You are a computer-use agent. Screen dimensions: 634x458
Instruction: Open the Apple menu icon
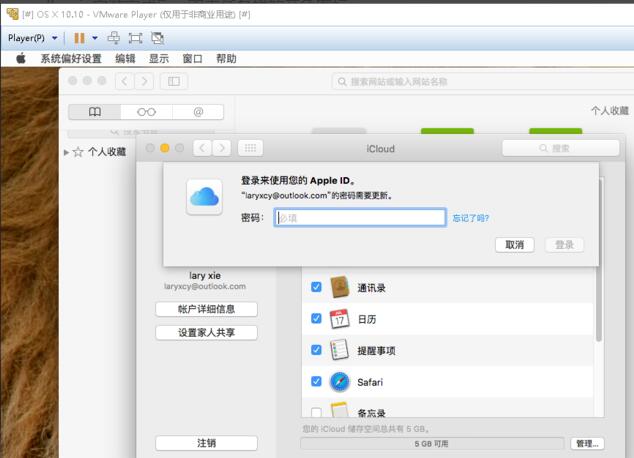(20, 59)
